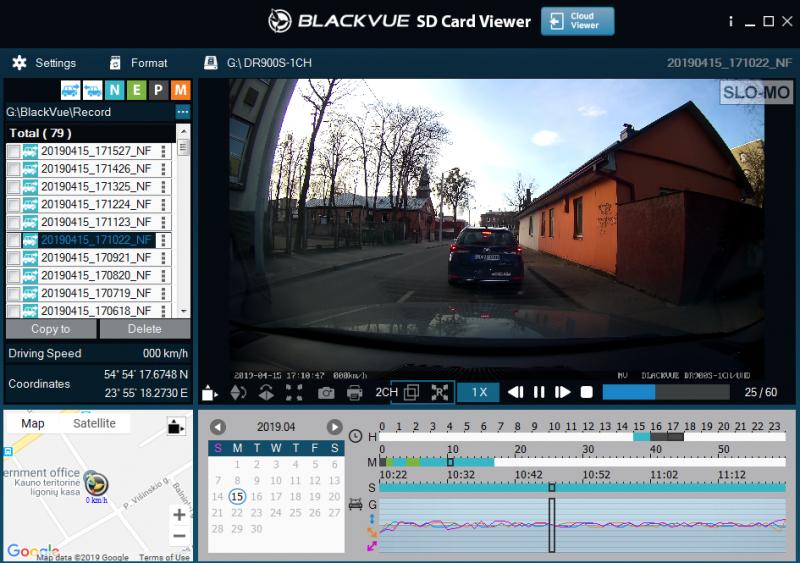
Task: Open Cloud Viewer
Action: click(x=578, y=21)
